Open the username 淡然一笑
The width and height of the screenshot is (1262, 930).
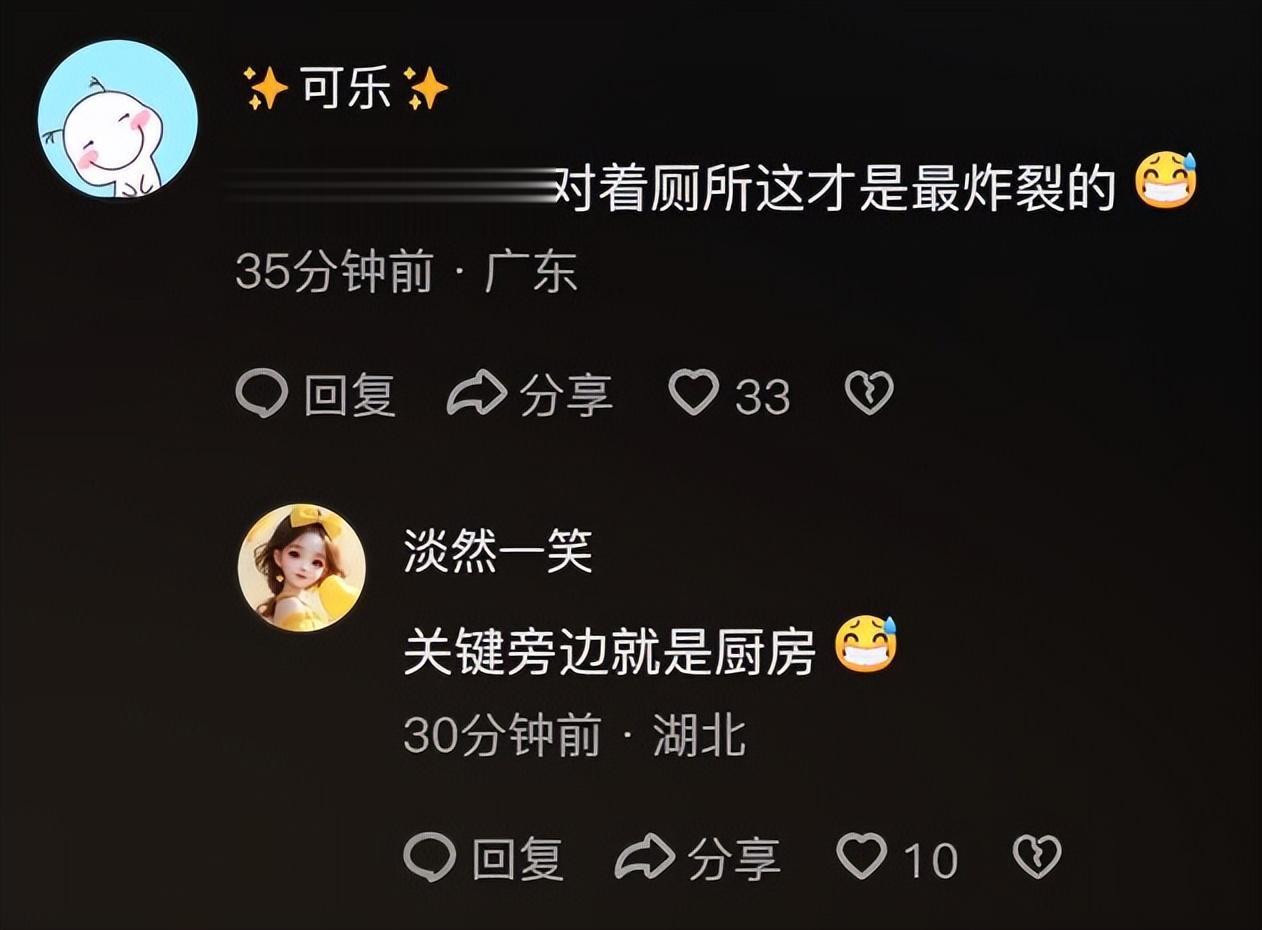click(498, 550)
